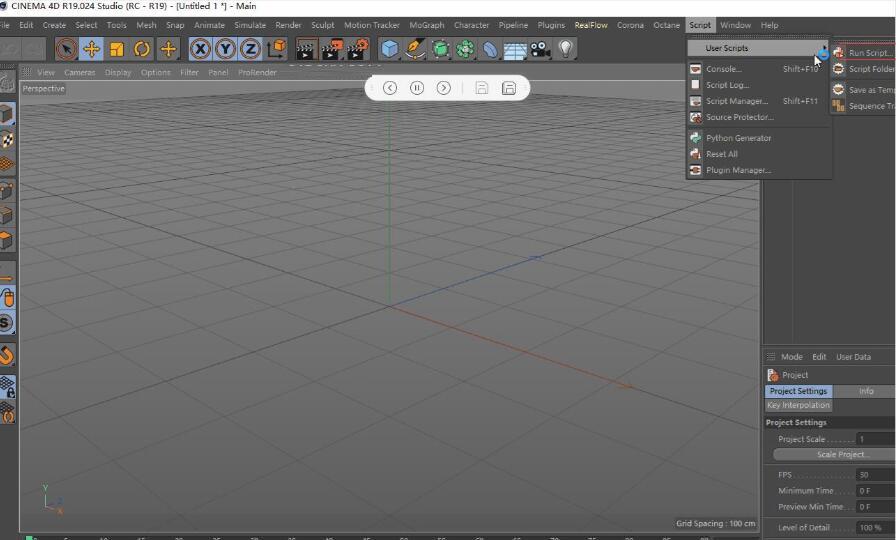Toggle Z axis lock
This screenshot has width=896, height=540.
pyautogui.click(x=250, y=49)
